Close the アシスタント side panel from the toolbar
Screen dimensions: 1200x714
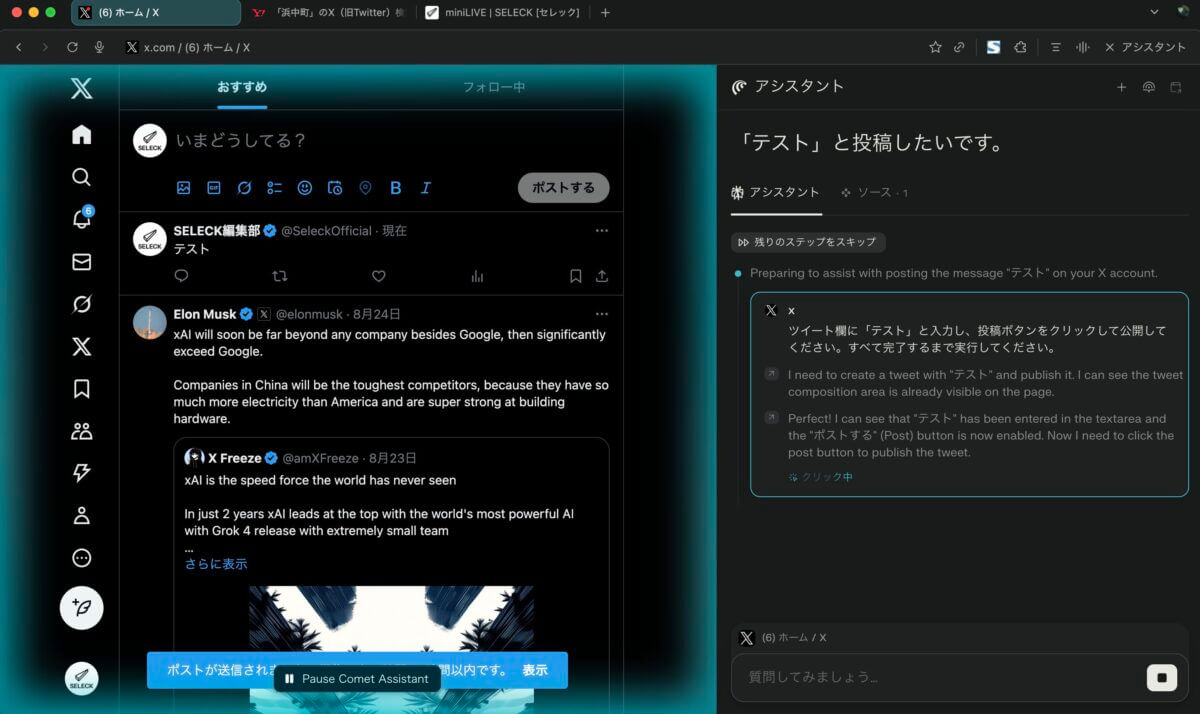pyautogui.click(x=1145, y=47)
